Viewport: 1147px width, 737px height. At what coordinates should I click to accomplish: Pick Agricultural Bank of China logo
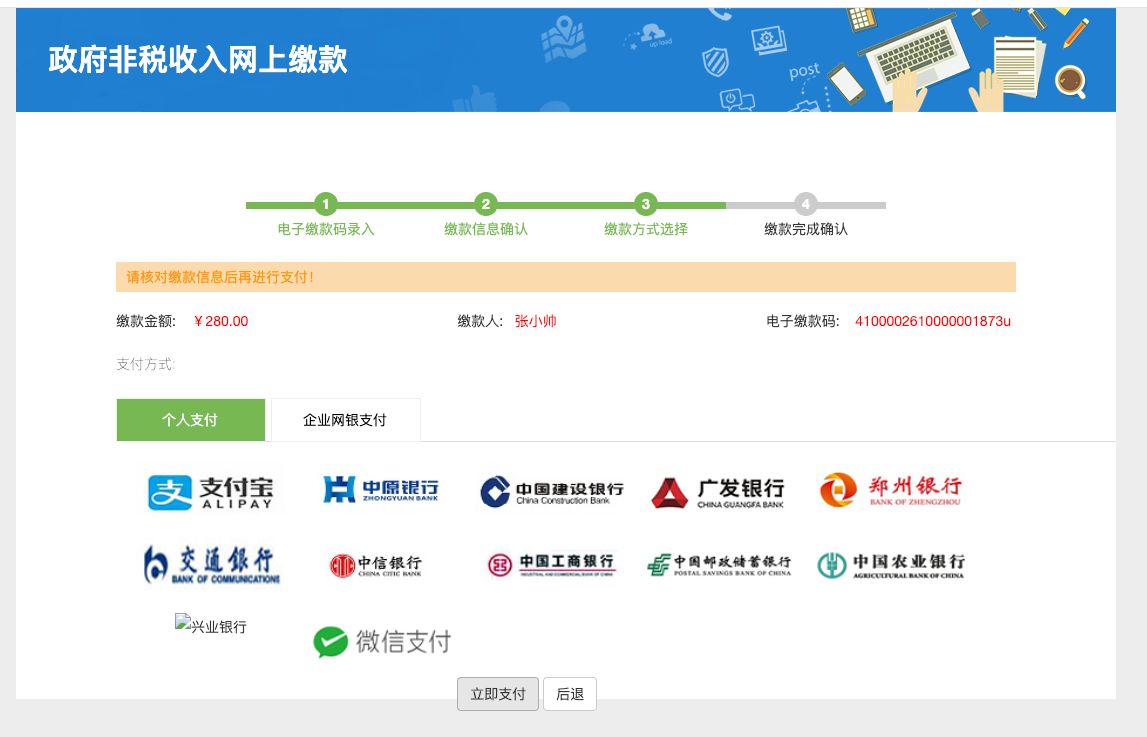pyautogui.click(x=891, y=564)
